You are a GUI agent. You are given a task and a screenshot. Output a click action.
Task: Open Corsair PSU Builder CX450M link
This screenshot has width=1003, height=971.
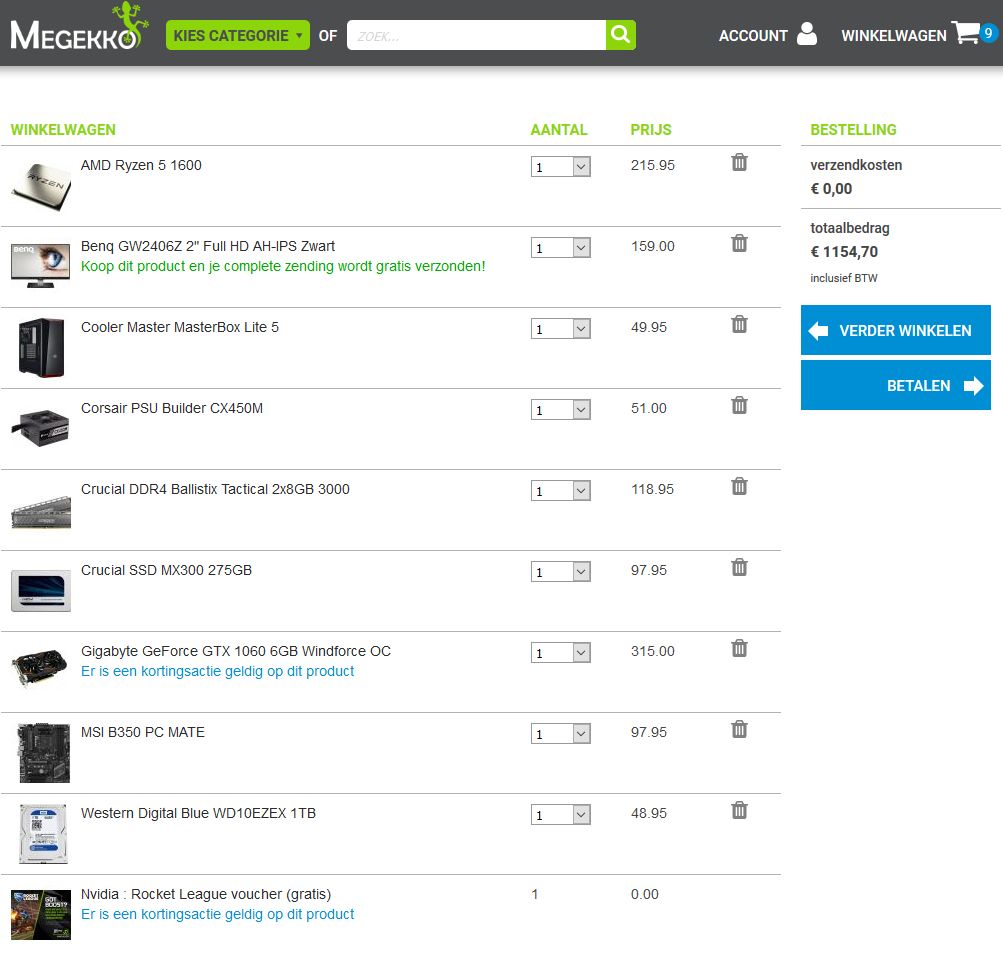click(171, 408)
